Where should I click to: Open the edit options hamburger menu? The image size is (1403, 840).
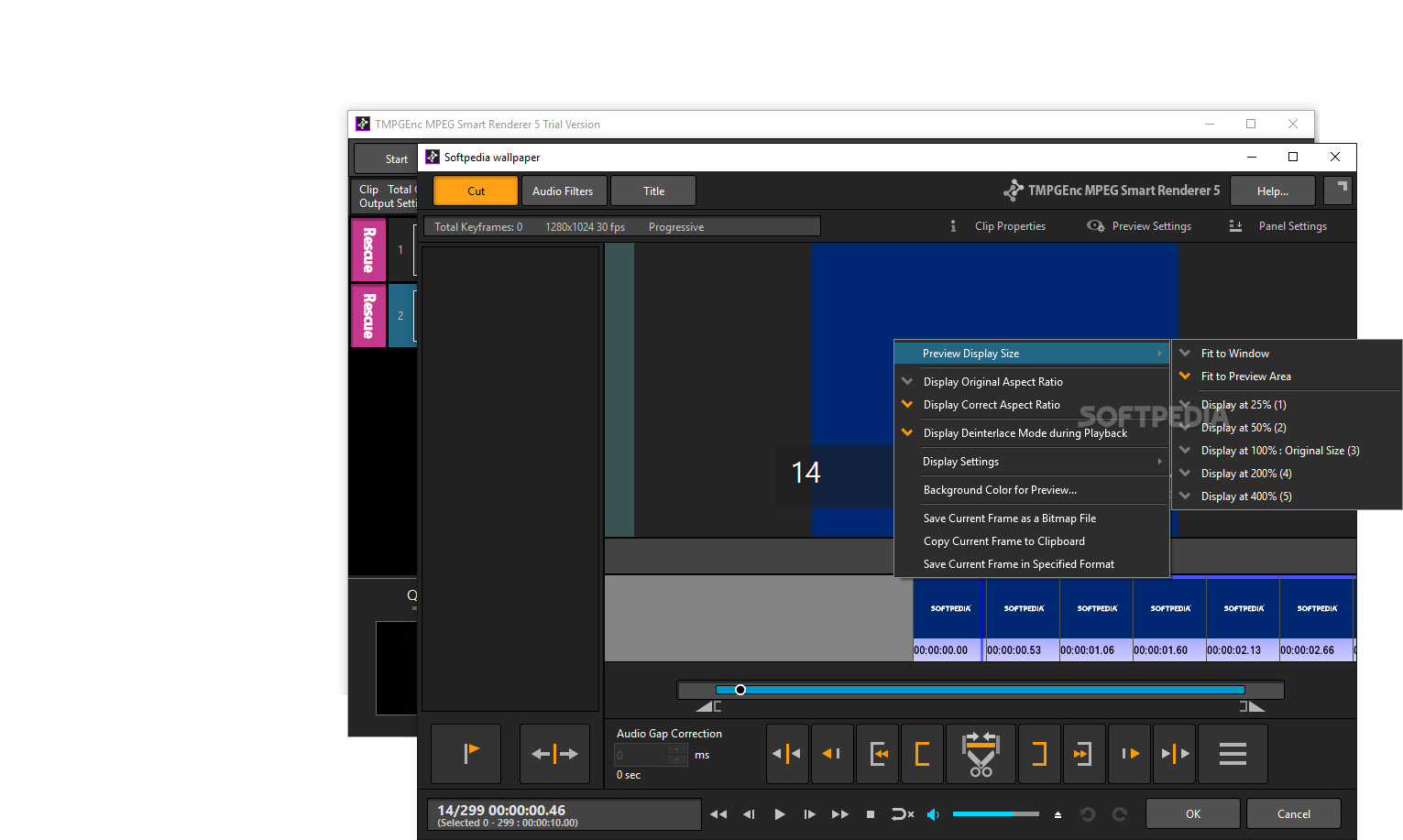click(1233, 754)
